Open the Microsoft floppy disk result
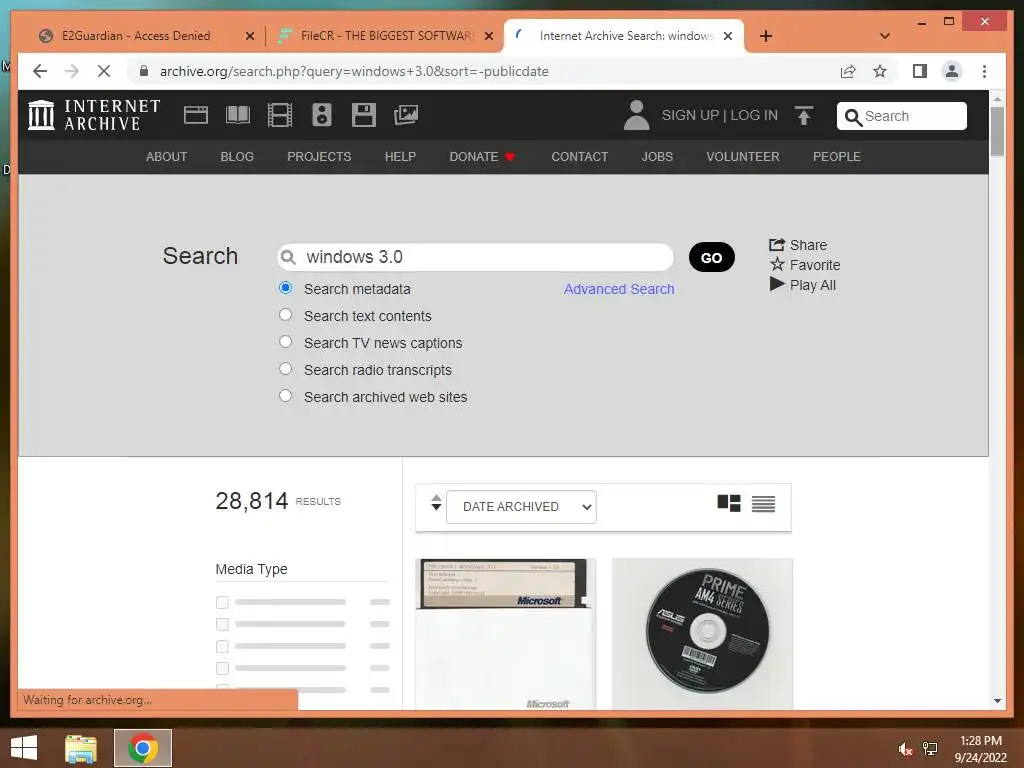1024x768 pixels. click(505, 633)
